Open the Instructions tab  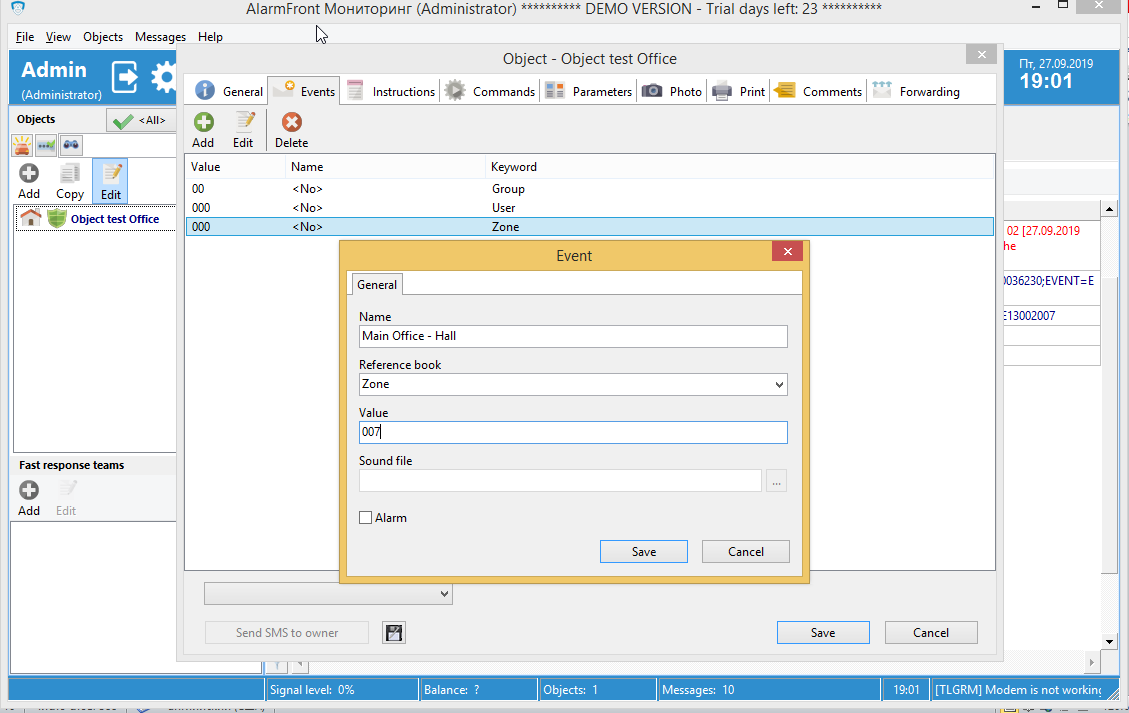coord(391,91)
